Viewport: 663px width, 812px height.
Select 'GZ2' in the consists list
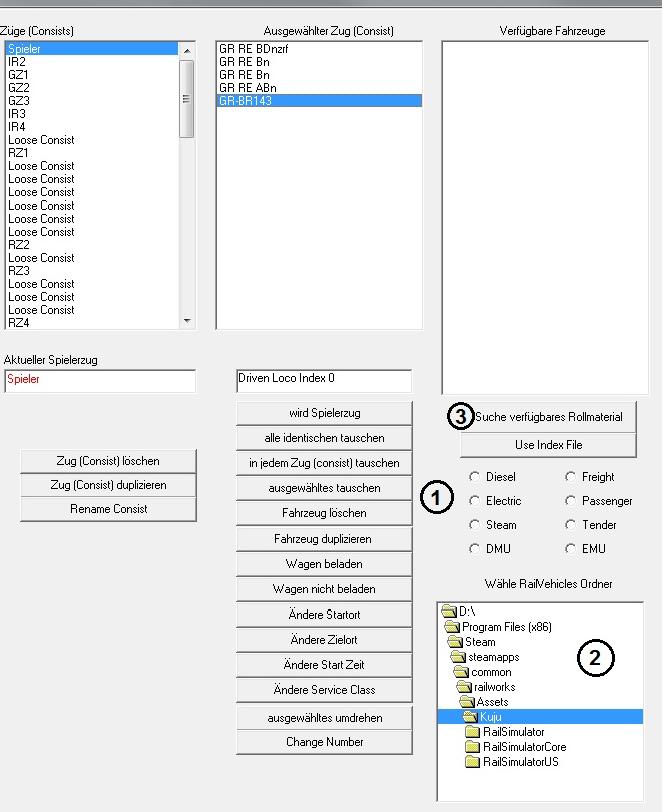coord(92,88)
